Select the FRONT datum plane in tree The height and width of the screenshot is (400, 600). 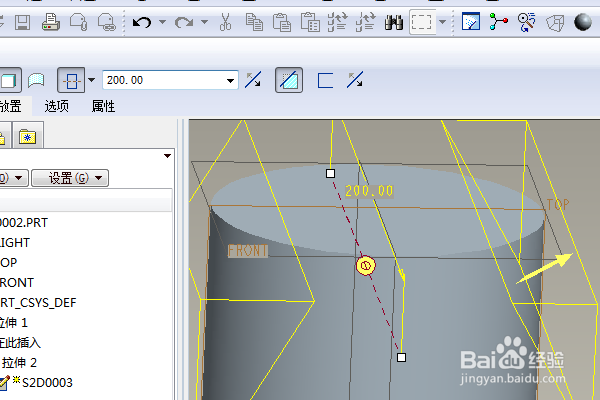tap(17, 282)
